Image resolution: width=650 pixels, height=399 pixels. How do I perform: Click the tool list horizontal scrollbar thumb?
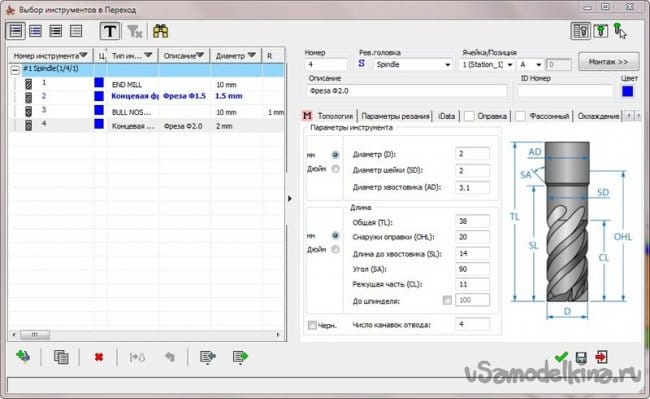(35, 334)
